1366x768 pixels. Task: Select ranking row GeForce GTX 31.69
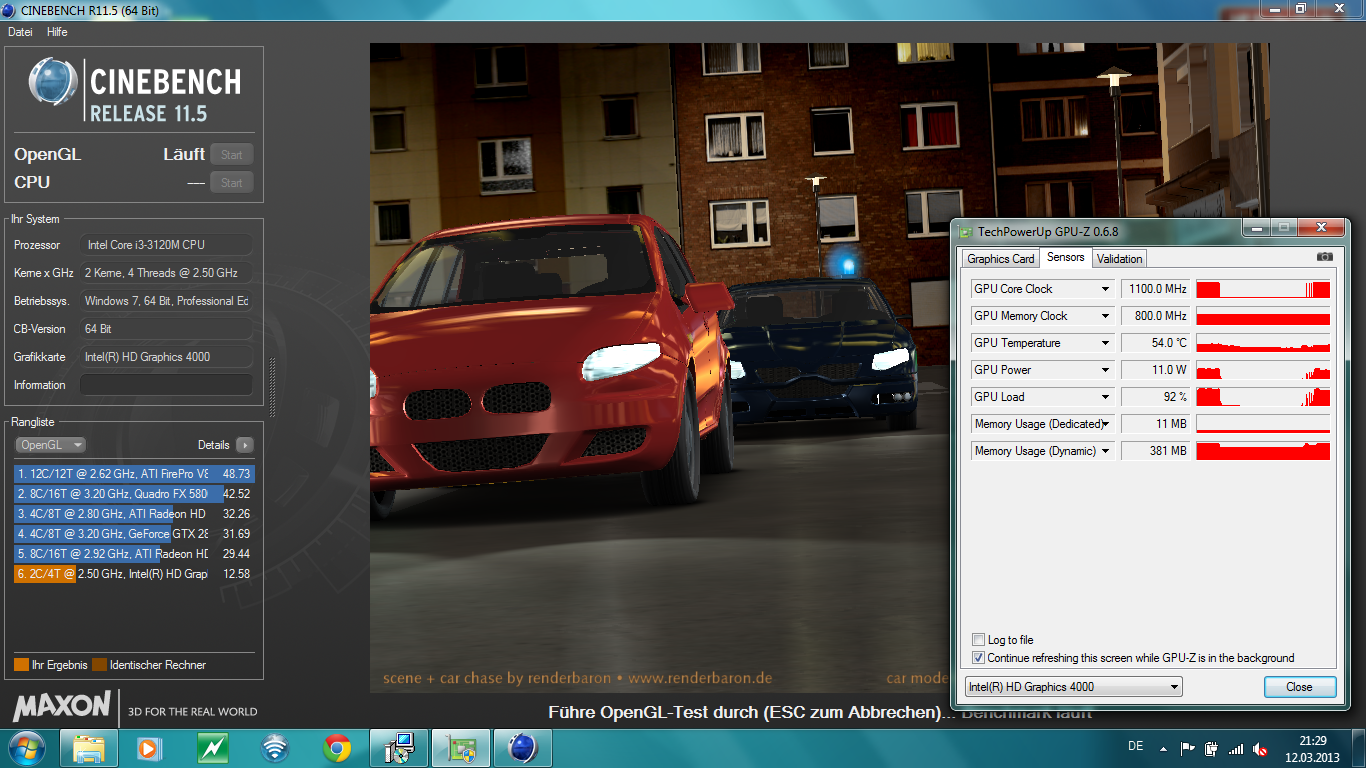(x=134, y=534)
